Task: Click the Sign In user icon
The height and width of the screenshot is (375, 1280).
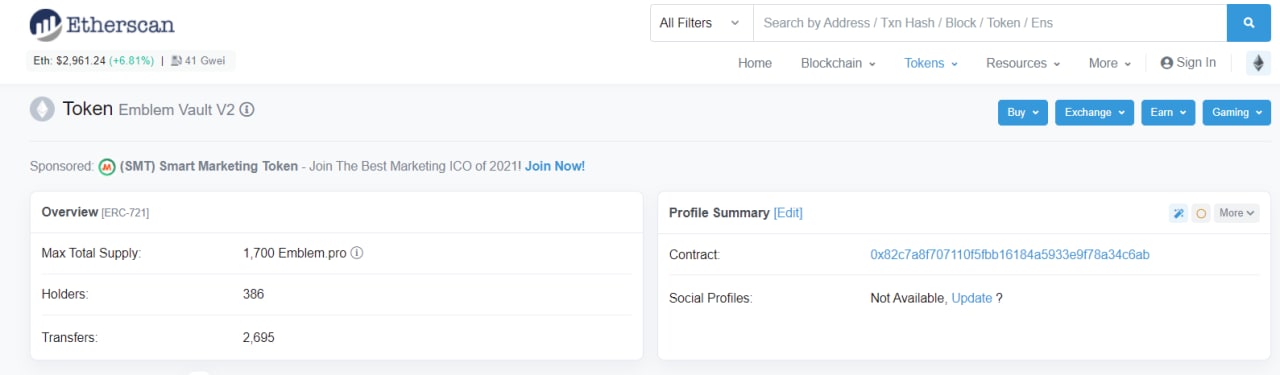Action: tap(1166, 63)
